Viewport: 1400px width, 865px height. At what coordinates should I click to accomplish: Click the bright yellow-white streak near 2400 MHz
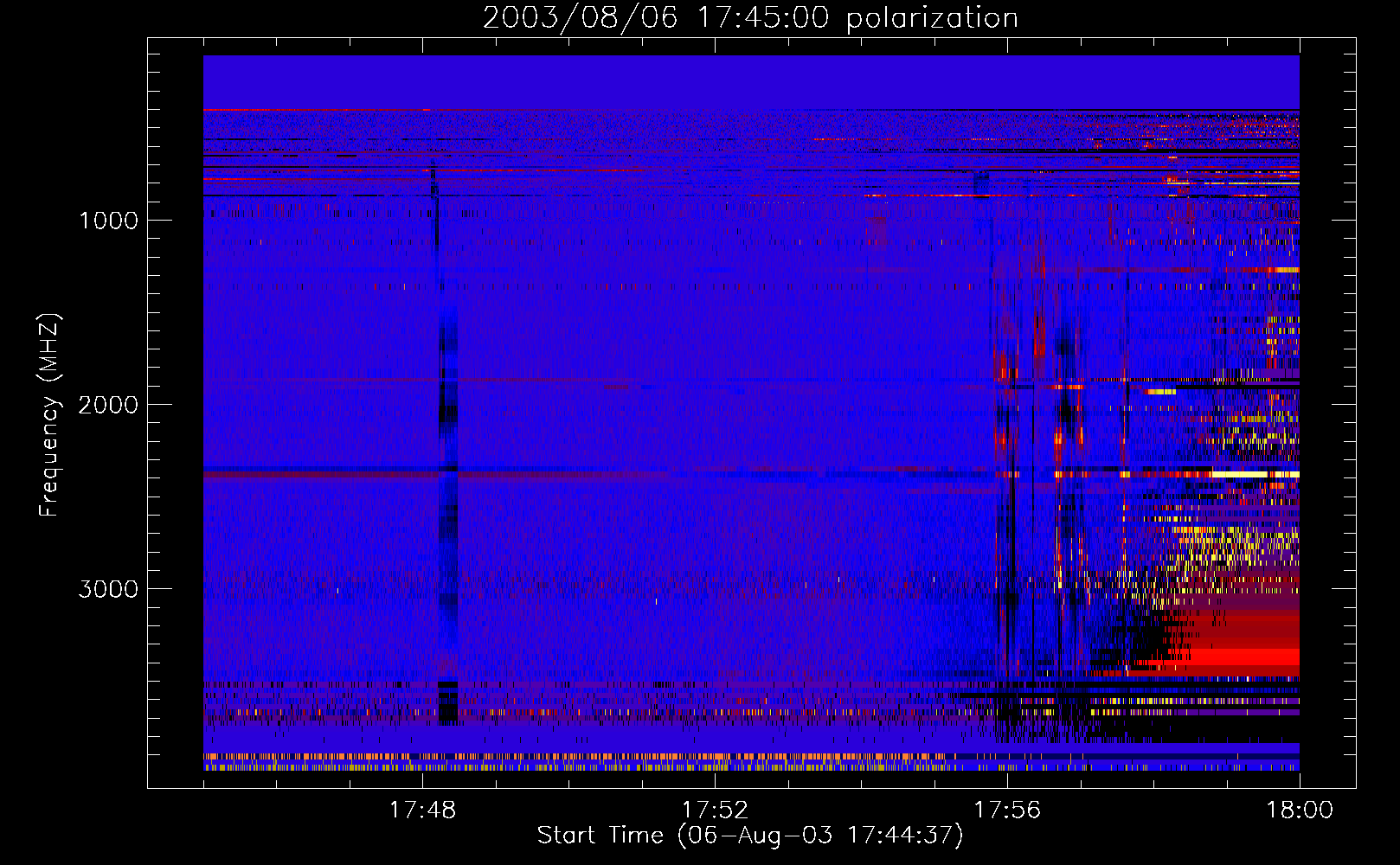1255,474
